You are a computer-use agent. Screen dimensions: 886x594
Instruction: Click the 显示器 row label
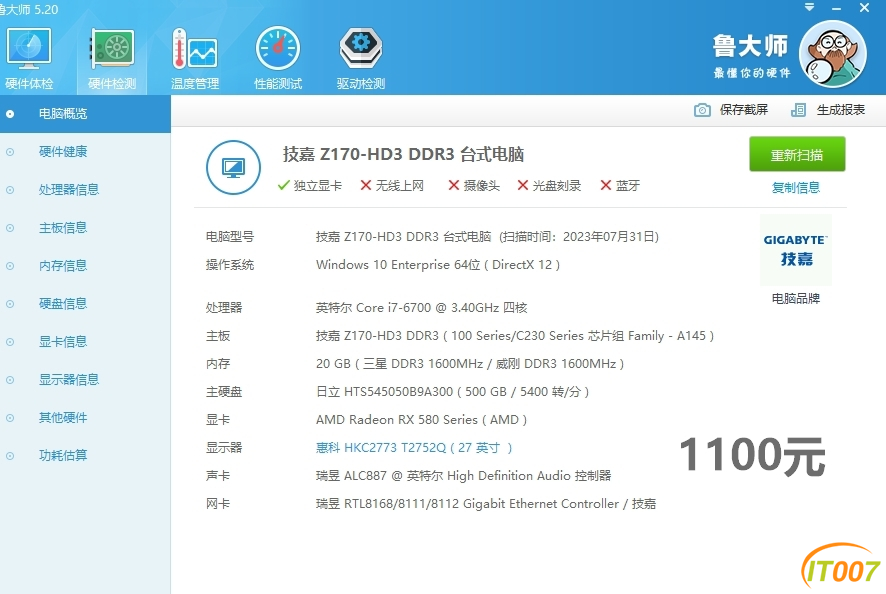click(x=224, y=448)
